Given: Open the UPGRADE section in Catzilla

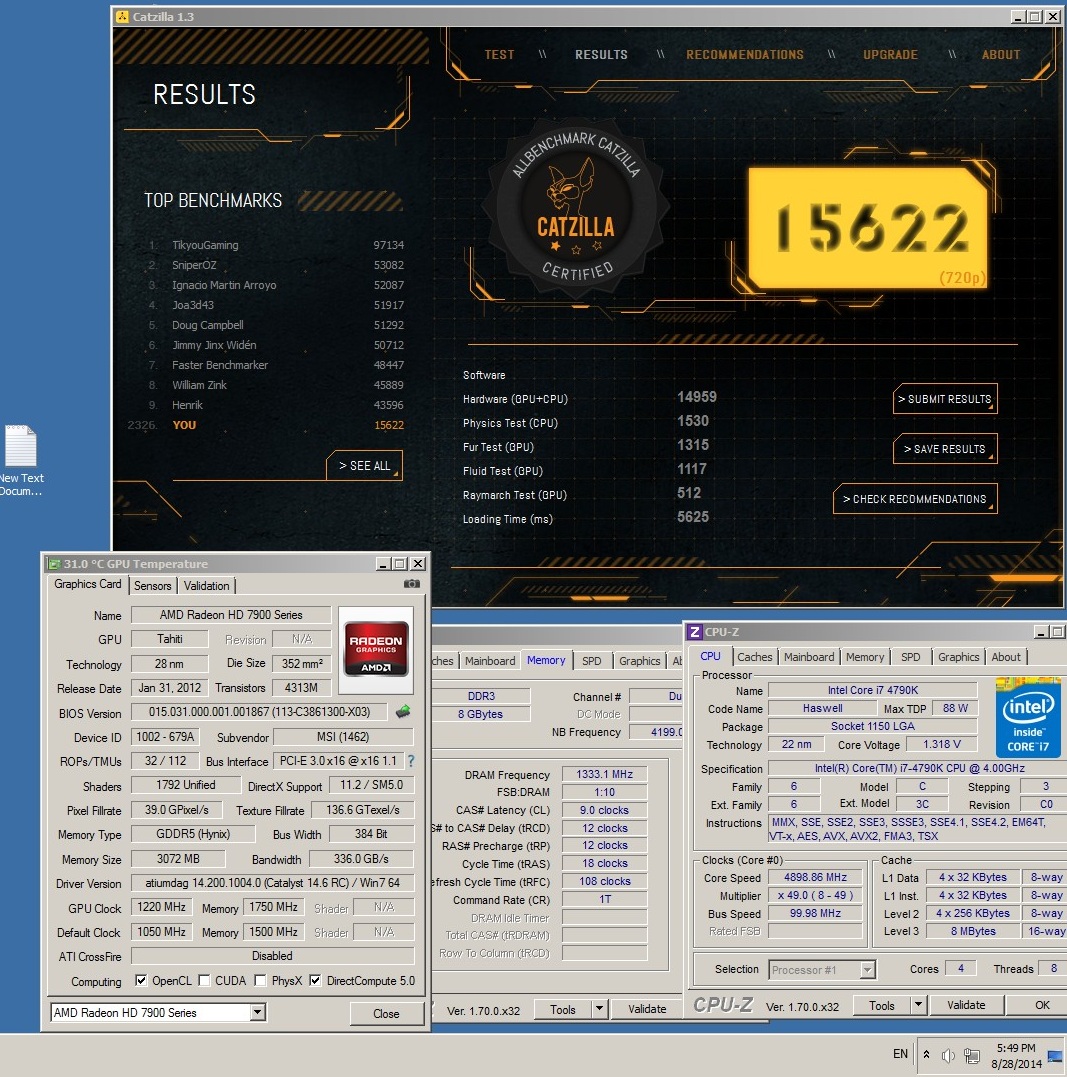Looking at the screenshot, I should click(x=890, y=55).
